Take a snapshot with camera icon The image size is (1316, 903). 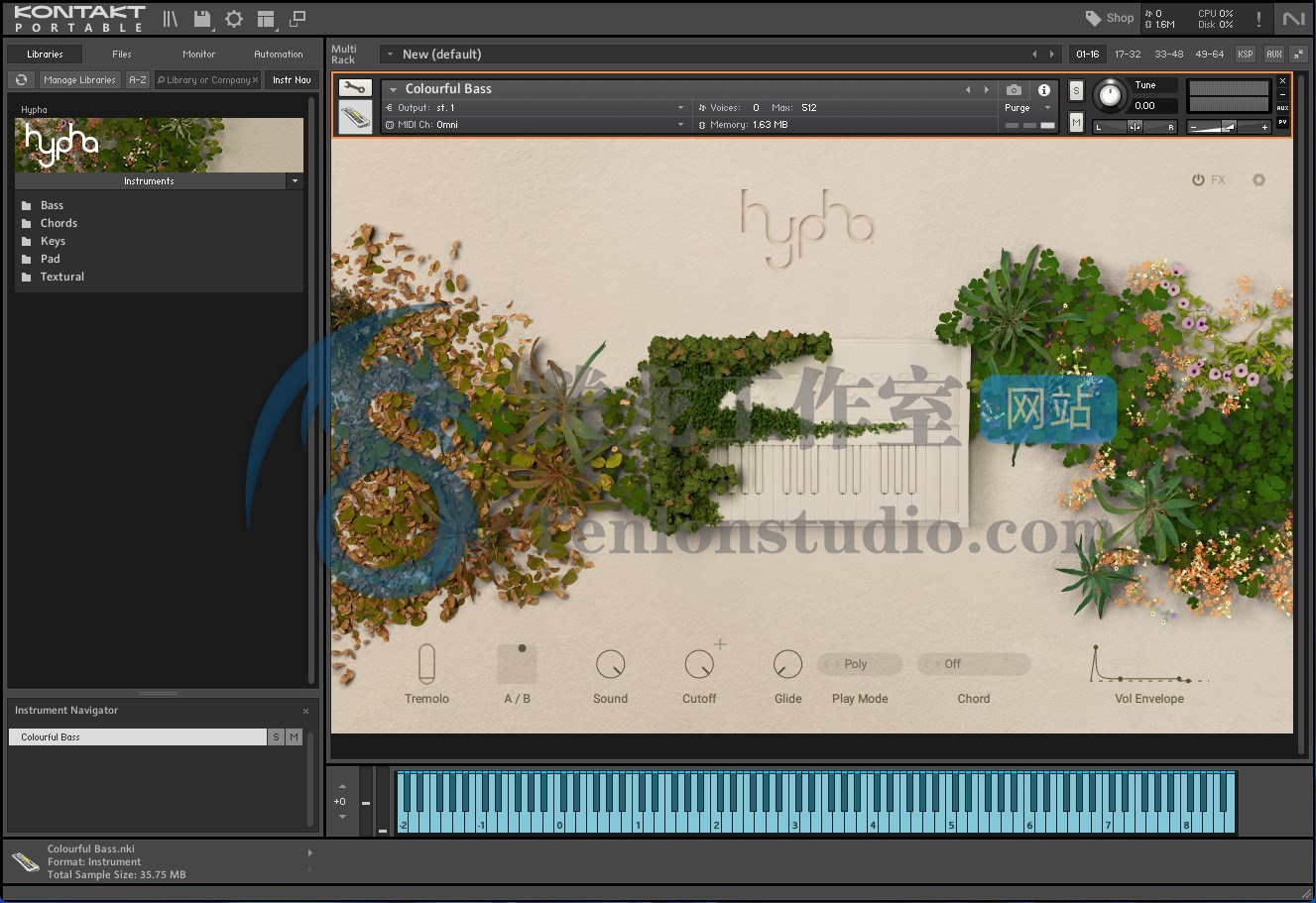tap(1014, 90)
